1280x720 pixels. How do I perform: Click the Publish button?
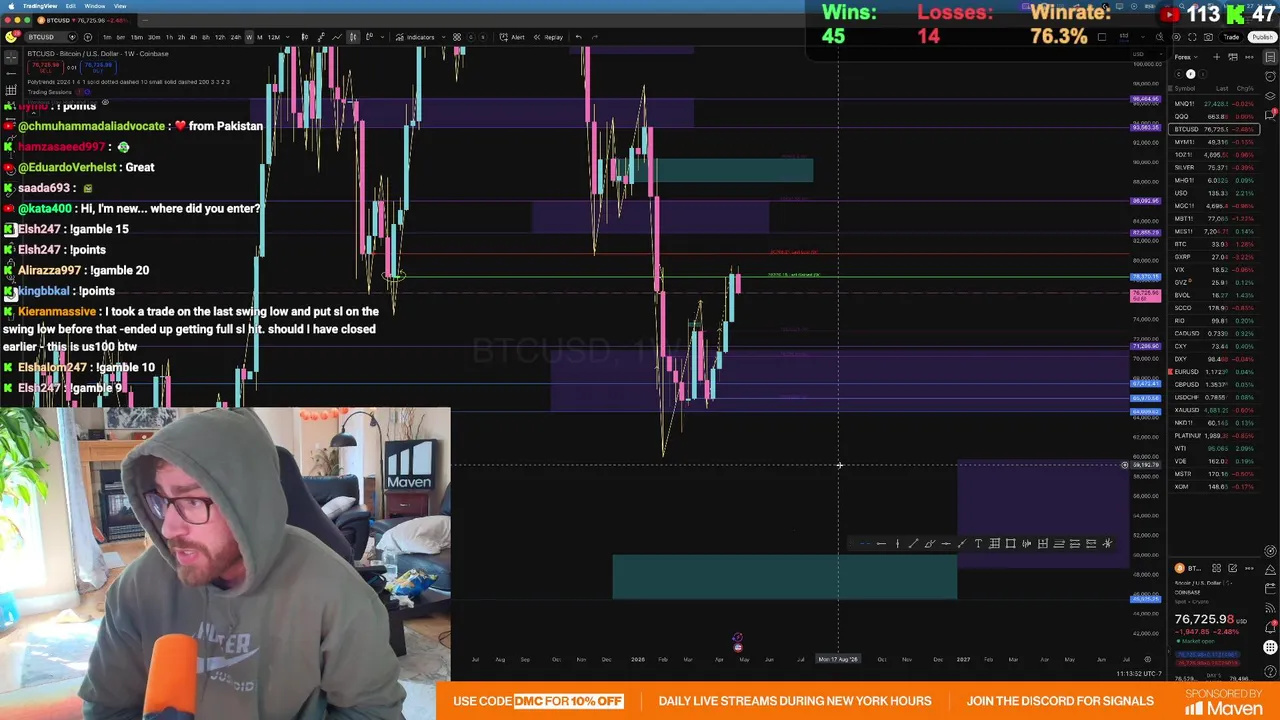click(x=1262, y=37)
